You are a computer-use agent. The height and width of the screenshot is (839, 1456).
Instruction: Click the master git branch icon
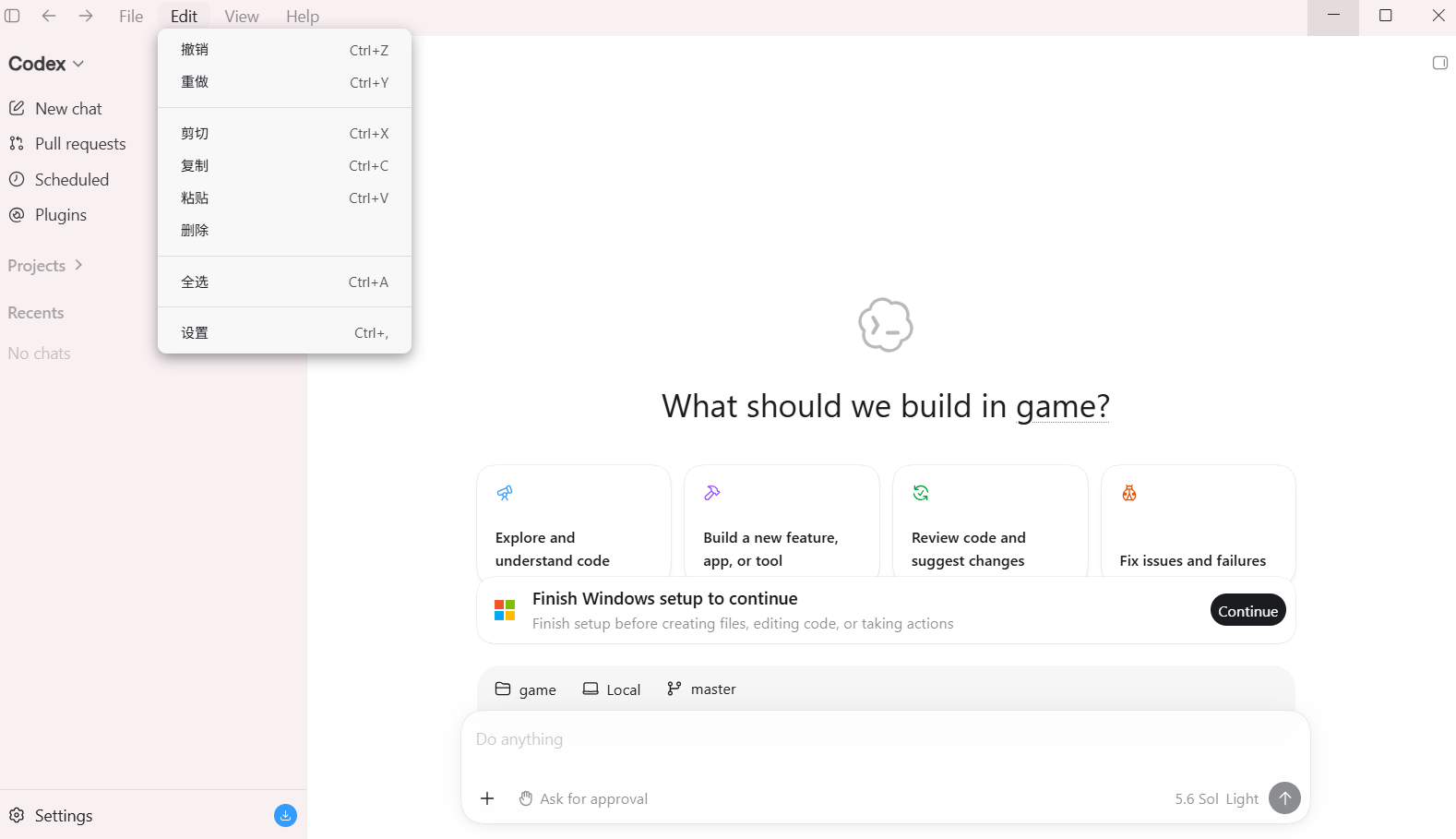674,689
